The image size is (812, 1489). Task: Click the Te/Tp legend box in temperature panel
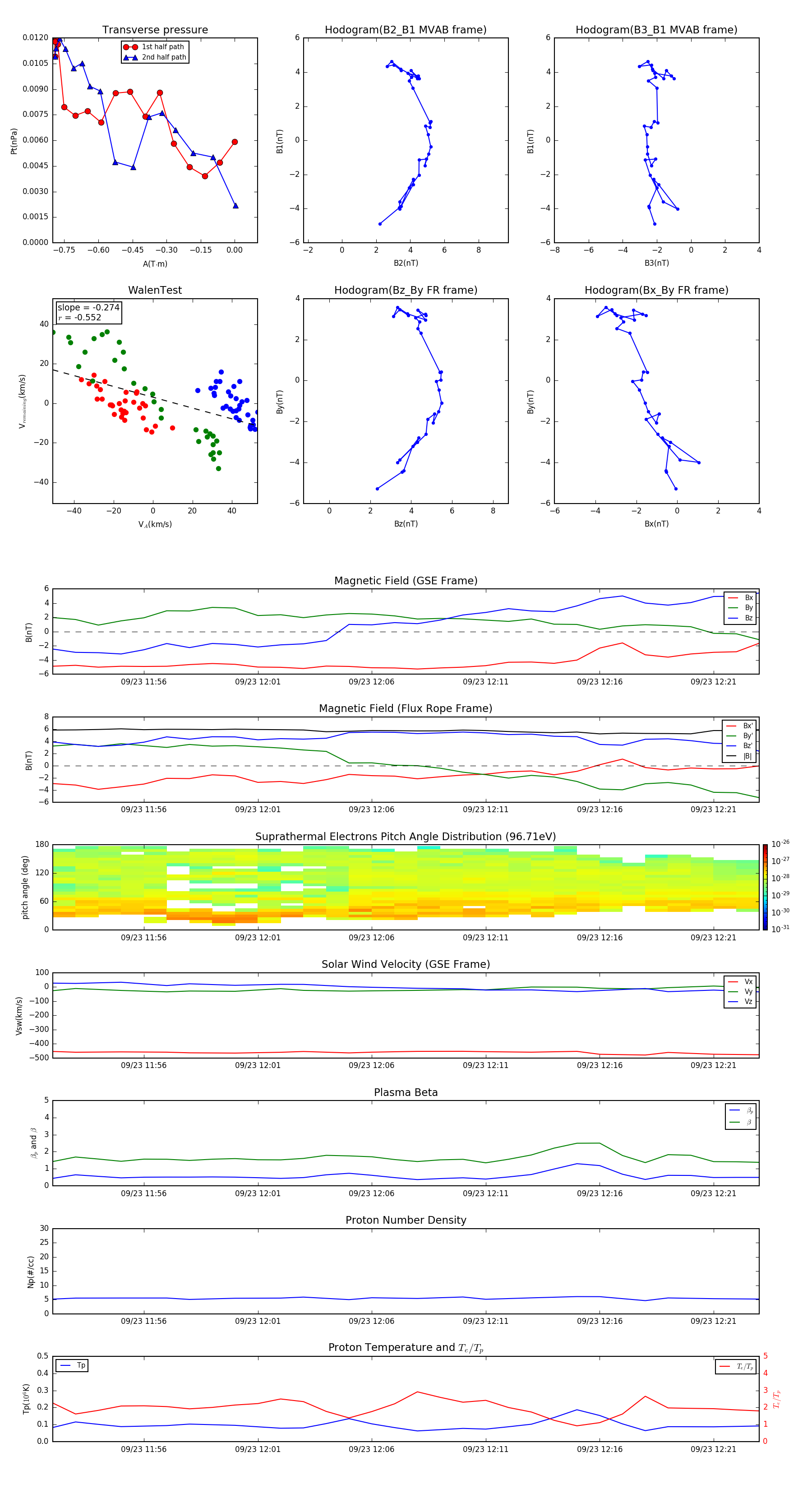coord(736,1366)
